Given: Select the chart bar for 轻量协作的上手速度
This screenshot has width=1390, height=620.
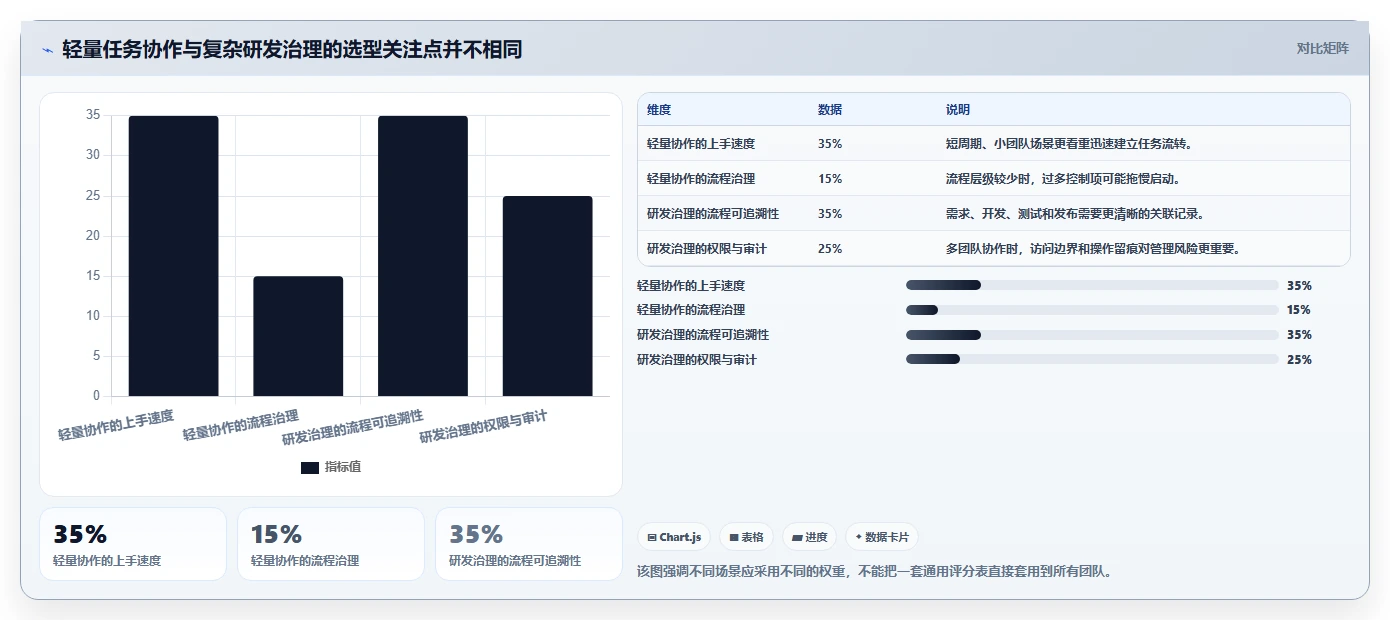Looking at the screenshot, I should point(173,256).
